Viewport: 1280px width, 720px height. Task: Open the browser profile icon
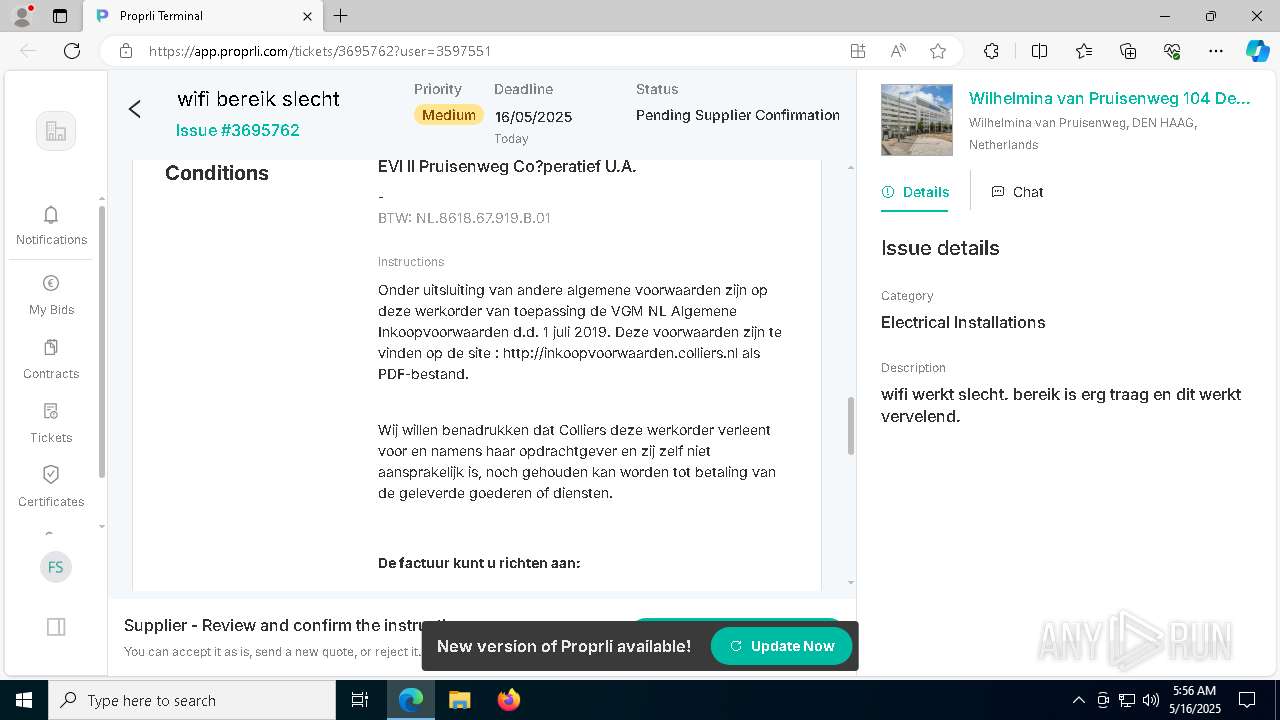tap(22, 16)
